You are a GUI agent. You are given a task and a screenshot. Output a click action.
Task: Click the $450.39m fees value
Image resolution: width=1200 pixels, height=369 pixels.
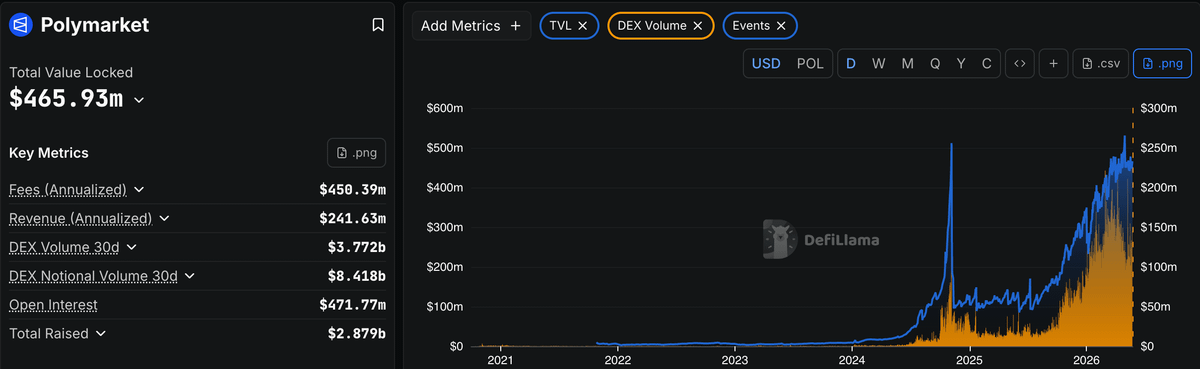pos(352,189)
